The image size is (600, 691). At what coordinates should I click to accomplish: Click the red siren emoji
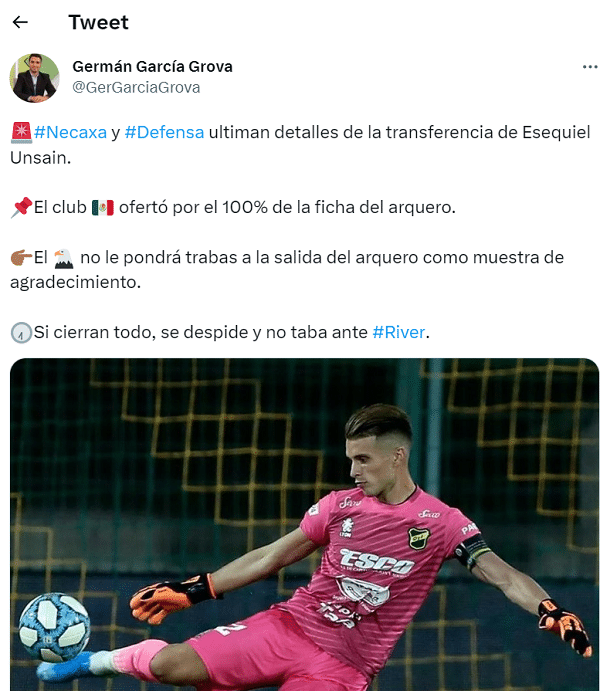click(x=21, y=133)
